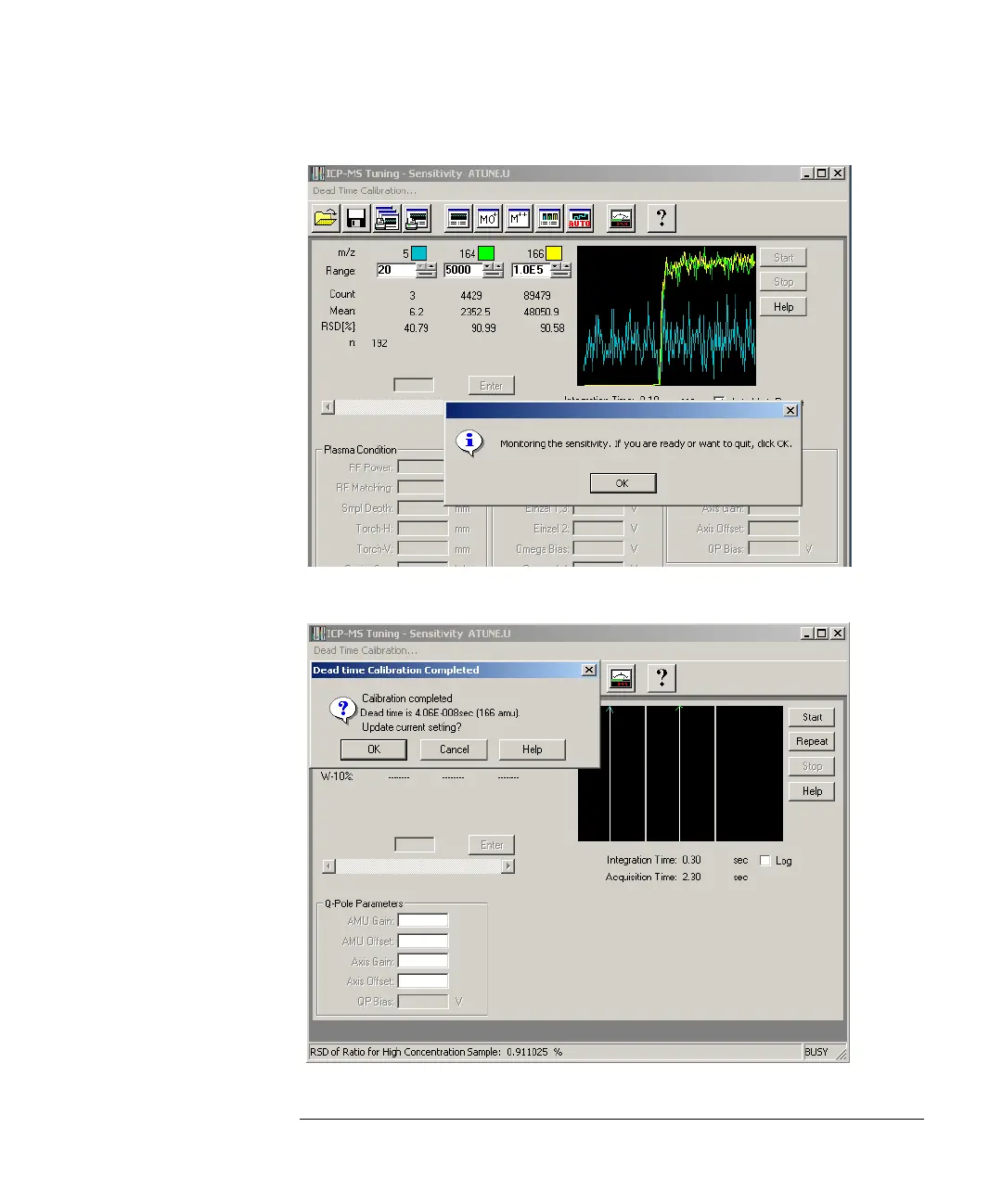
Task: Click left arrow of lower horizontal scrollbar
Action: point(328,866)
